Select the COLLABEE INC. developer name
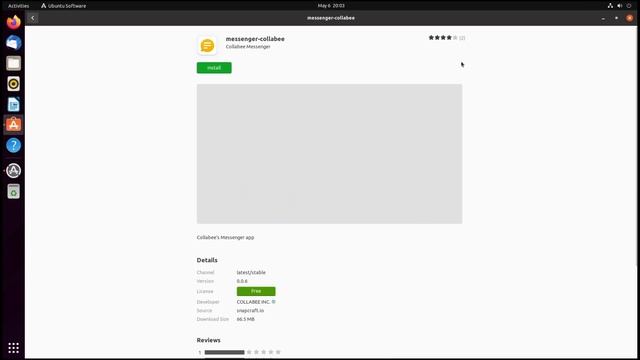This screenshot has width=640, height=360. (x=253, y=302)
